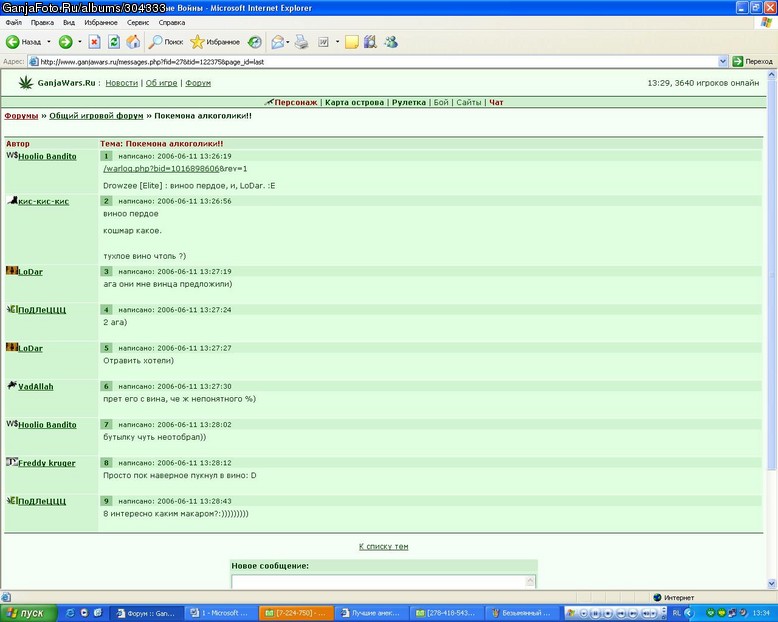This screenshot has height=622, width=778.
Task: Click the syndicate icon beside LoDar post 5
Action: pyautogui.click(x=12, y=347)
